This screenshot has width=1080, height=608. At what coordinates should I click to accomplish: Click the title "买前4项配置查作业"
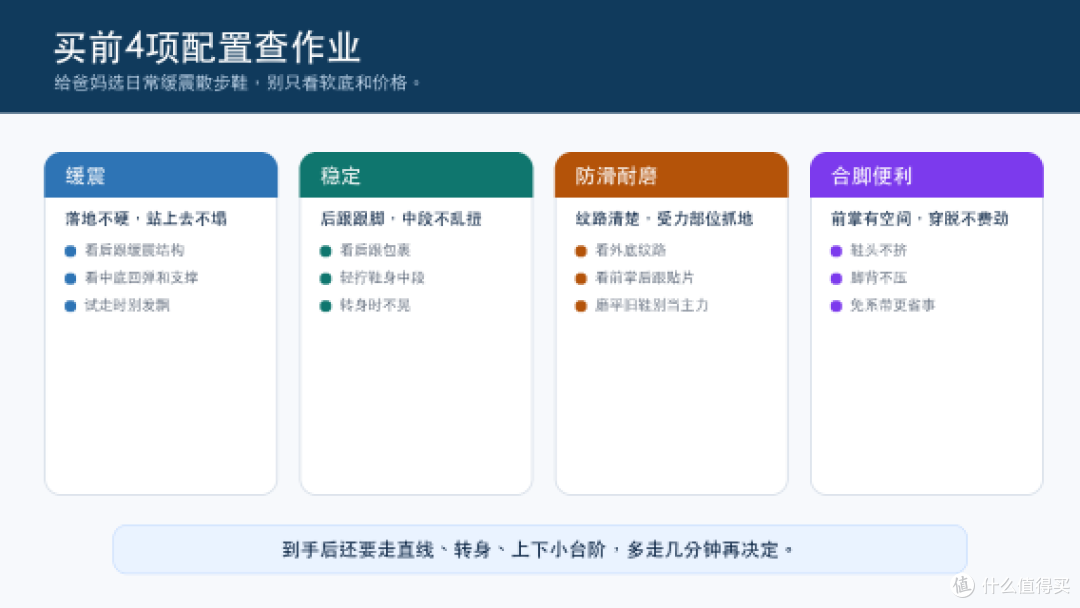(x=207, y=48)
